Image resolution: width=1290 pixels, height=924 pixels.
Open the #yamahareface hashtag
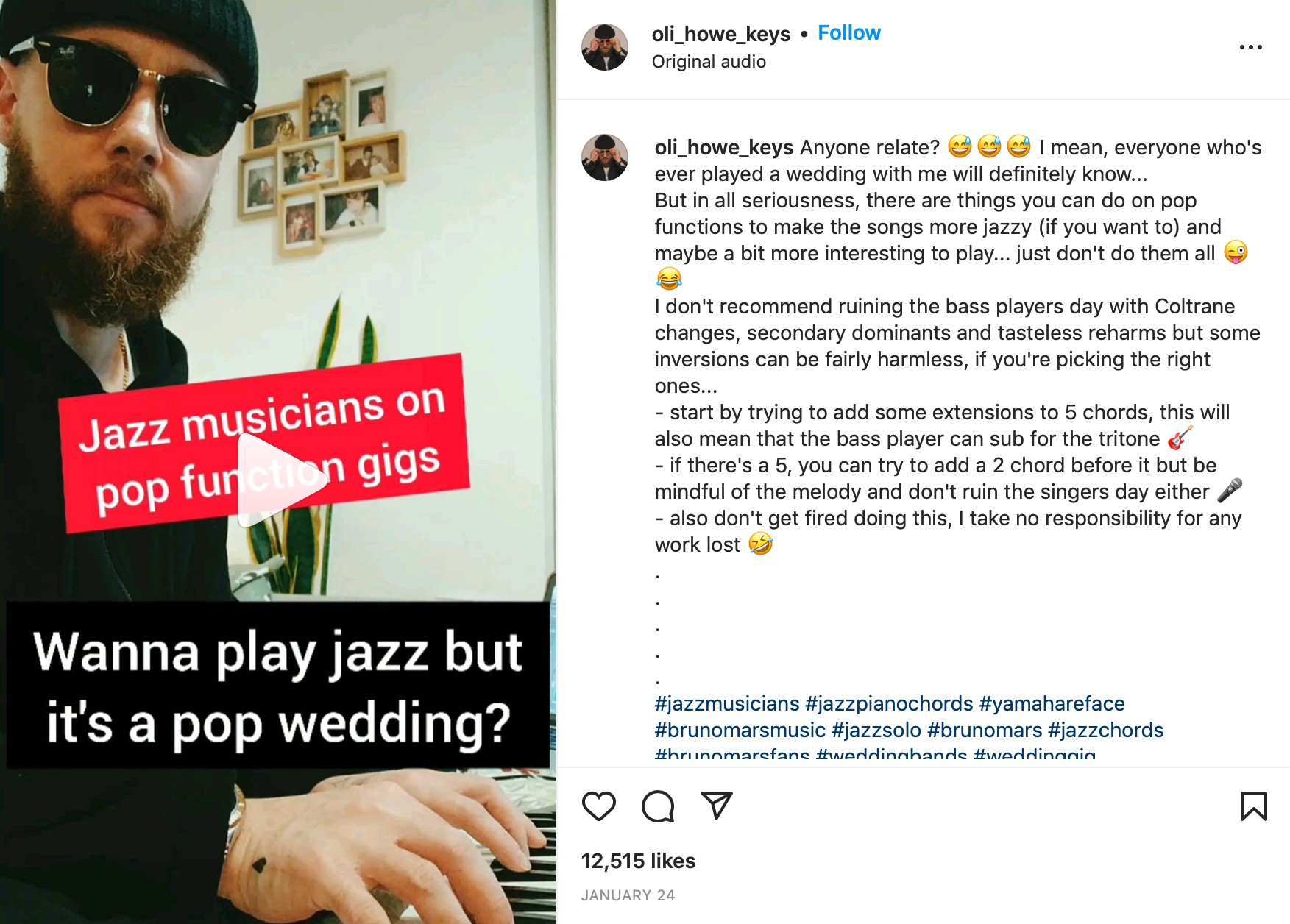pos(1052,704)
